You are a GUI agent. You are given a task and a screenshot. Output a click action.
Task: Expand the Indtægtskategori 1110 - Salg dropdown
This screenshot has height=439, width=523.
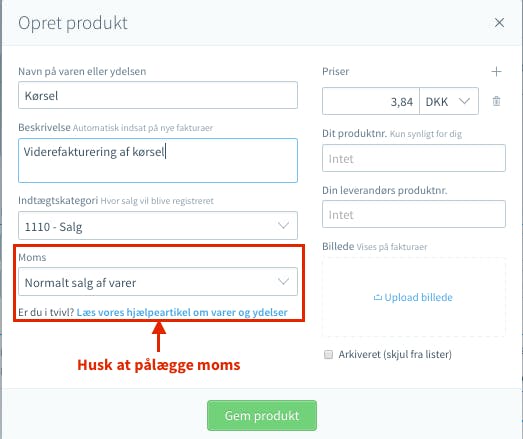tap(158, 226)
